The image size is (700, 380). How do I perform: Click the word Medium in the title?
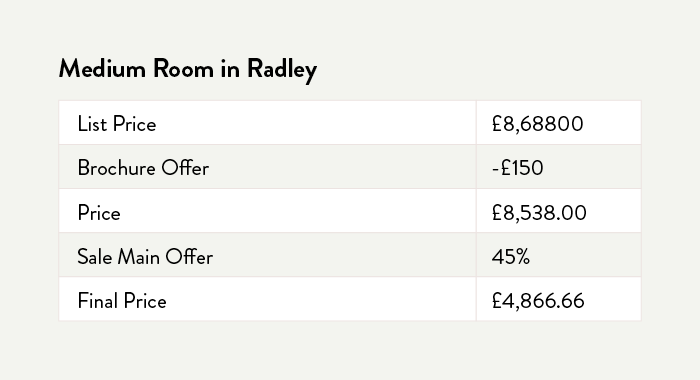tap(102, 68)
